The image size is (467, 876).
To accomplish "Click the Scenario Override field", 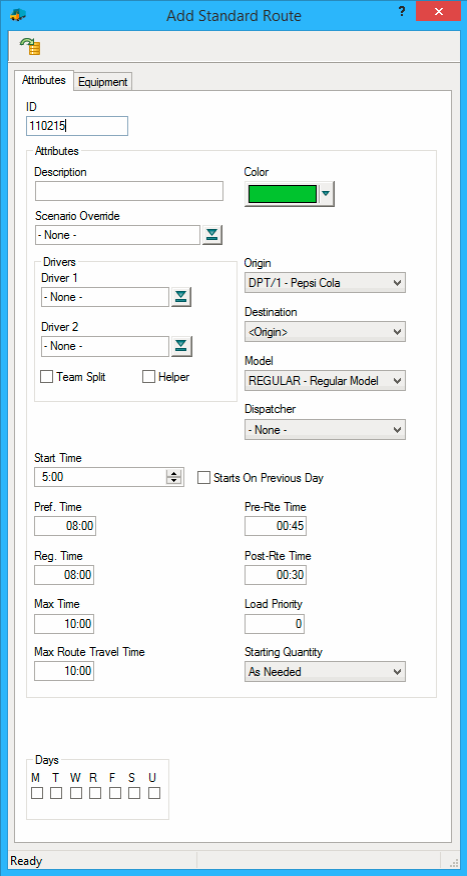I will tap(117, 235).
